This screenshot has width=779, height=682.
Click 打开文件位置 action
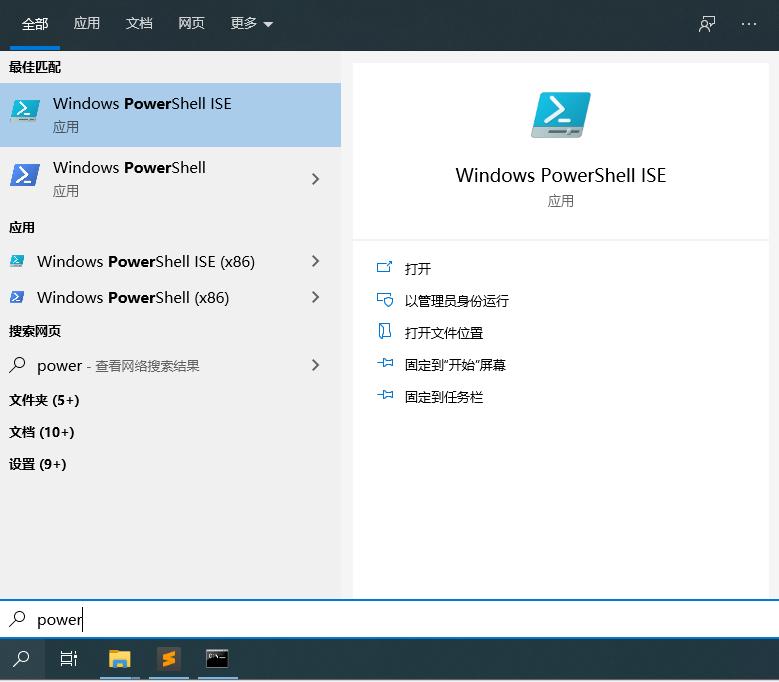[443, 333]
